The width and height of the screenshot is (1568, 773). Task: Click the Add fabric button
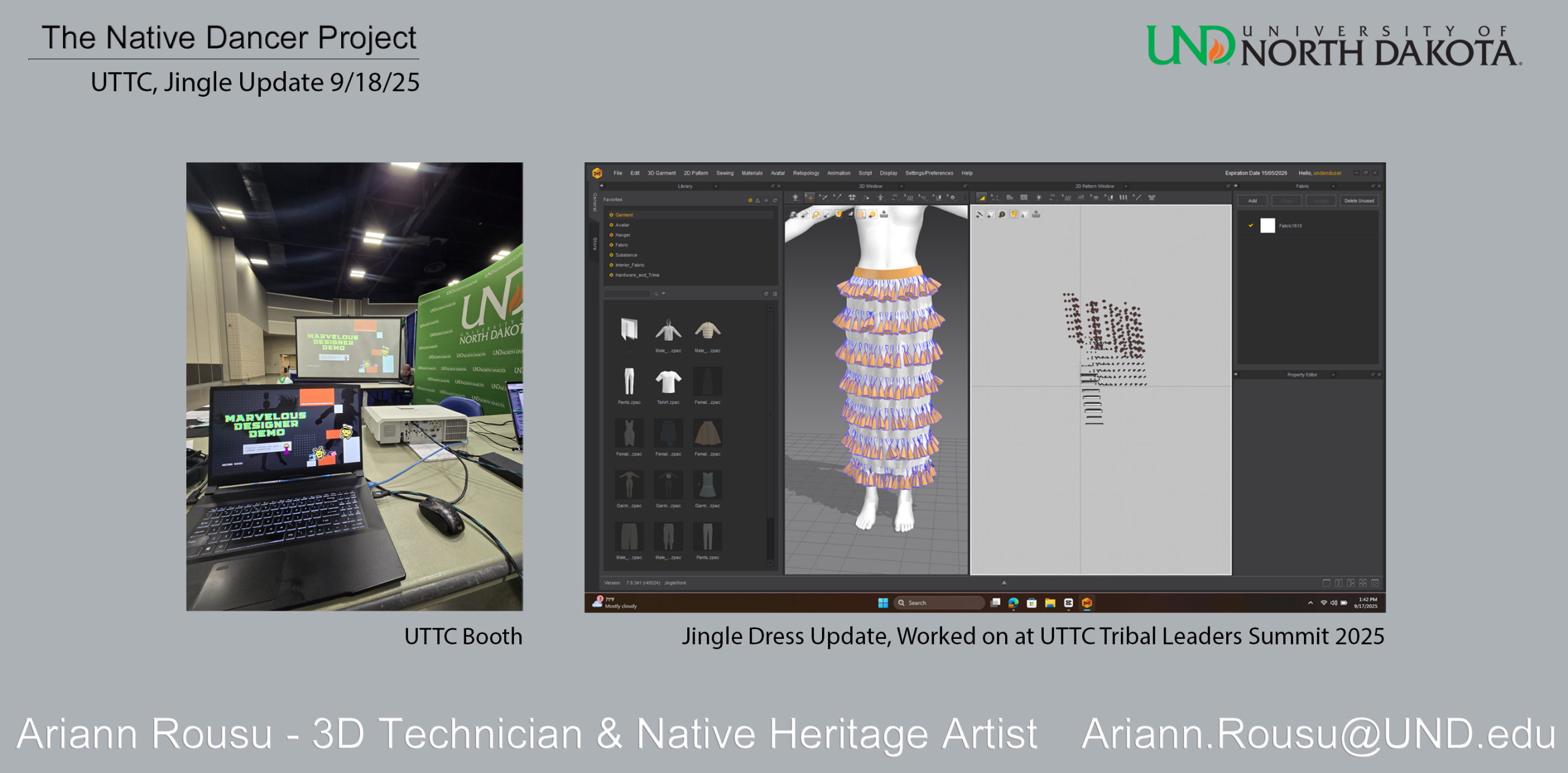click(1253, 201)
